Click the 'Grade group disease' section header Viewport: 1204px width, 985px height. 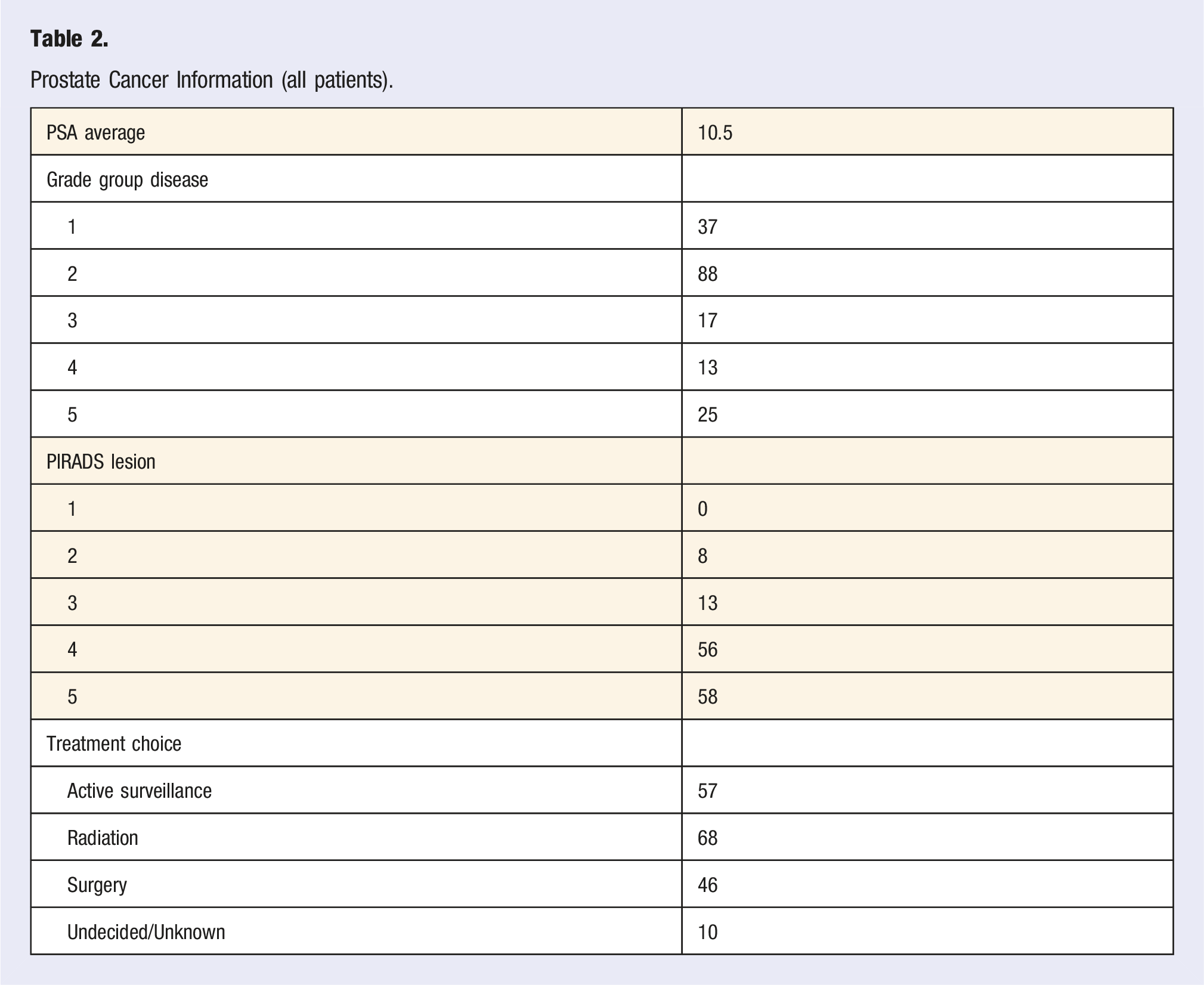point(128,179)
